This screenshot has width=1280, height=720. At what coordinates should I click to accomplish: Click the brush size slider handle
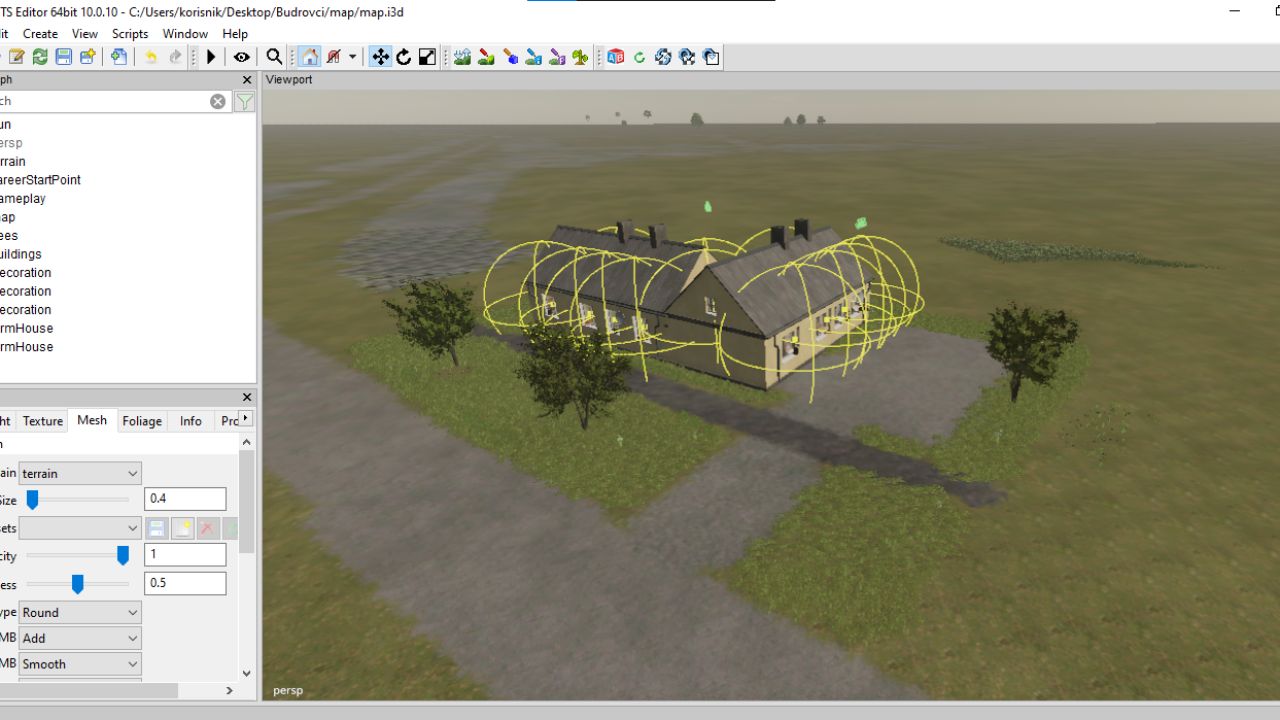point(32,499)
